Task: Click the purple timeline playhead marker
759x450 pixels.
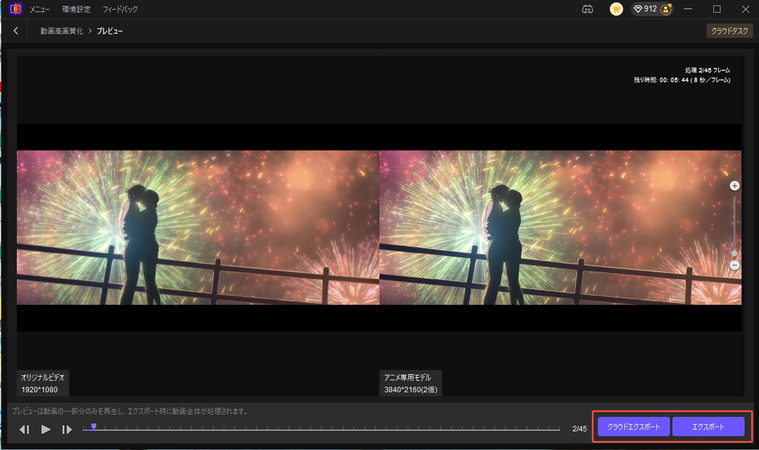Action: pyautogui.click(x=94, y=426)
